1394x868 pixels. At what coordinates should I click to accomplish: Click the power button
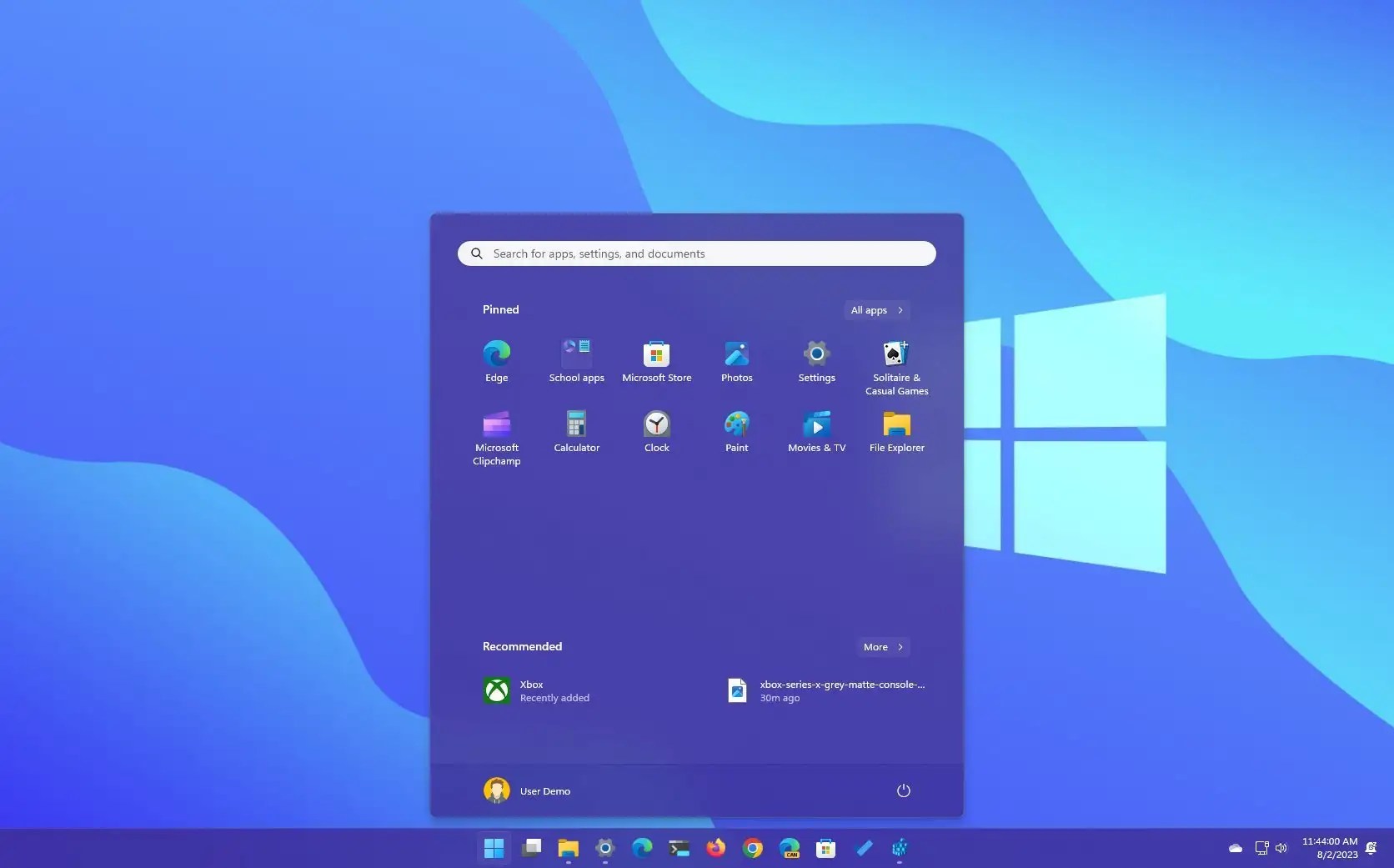[903, 790]
